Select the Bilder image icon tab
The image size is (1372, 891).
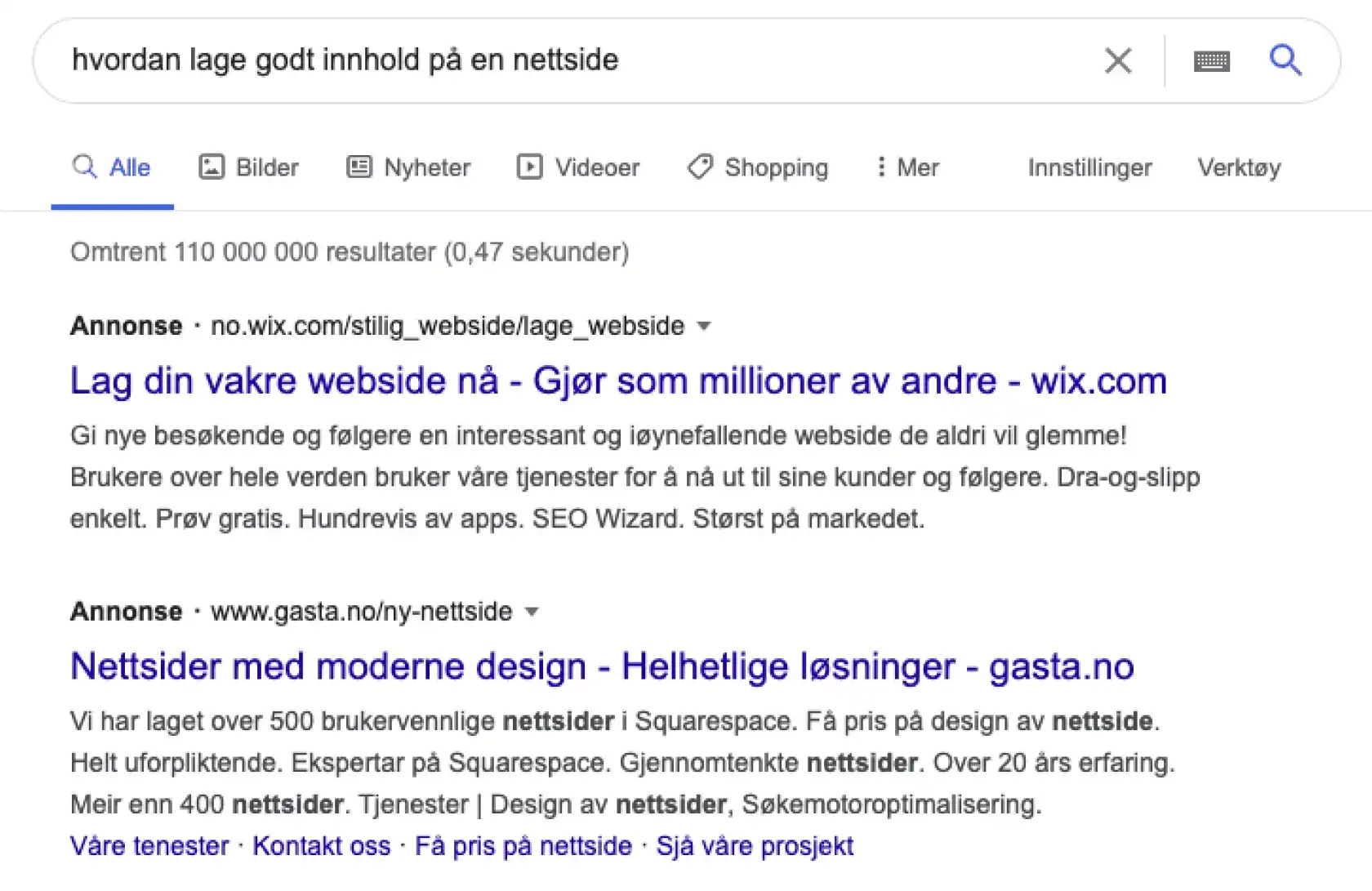pos(212,167)
